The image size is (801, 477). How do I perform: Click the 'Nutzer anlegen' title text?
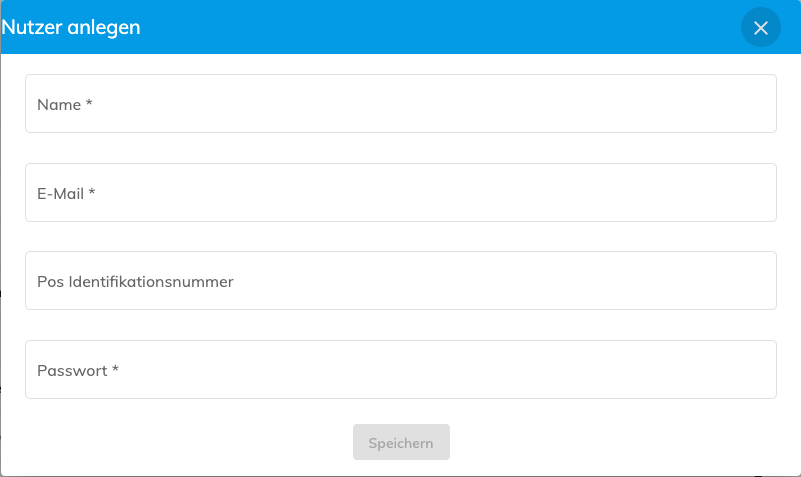71,28
